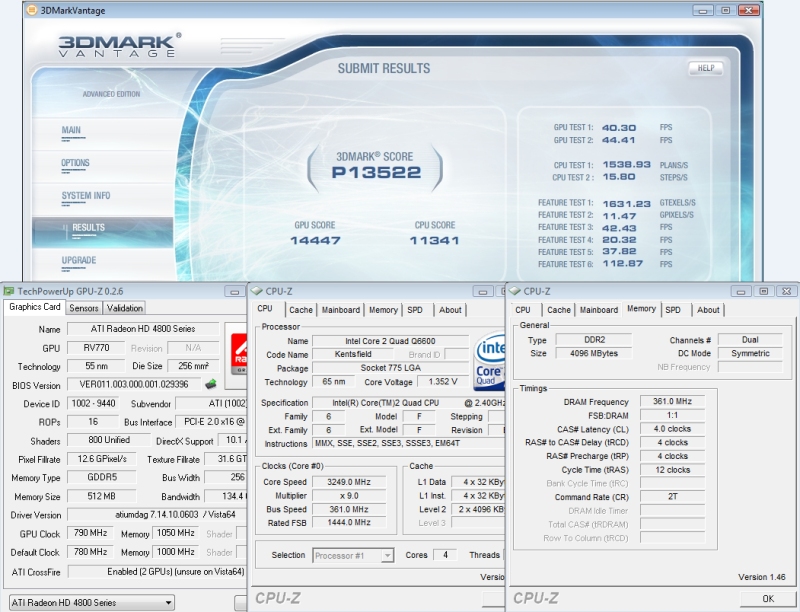The width and height of the screenshot is (800, 612).
Task: Select About tab in middle CPU-Z window
Action: click(x=450, y=310)
